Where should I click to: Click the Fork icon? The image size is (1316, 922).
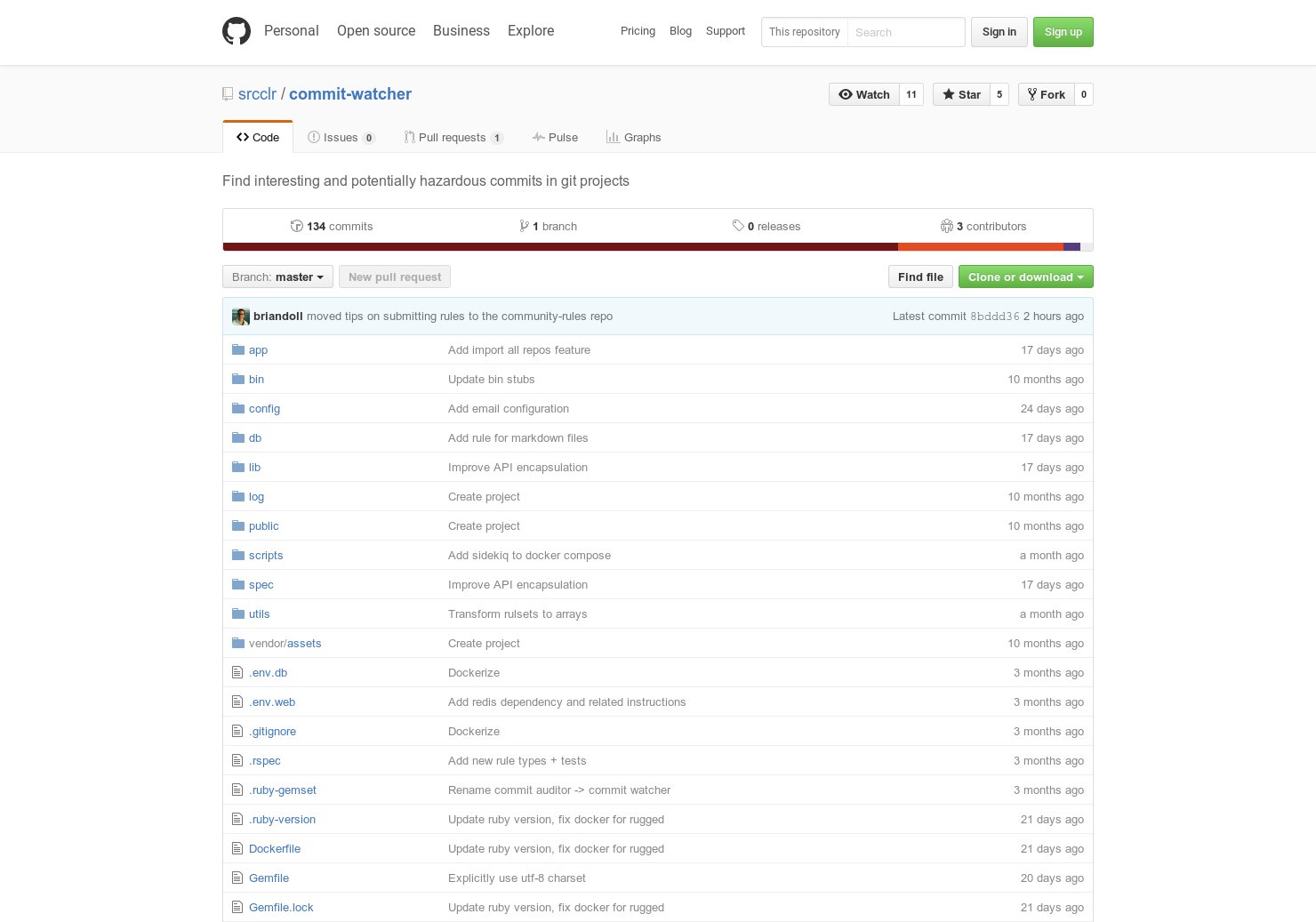click(1031, 94)
